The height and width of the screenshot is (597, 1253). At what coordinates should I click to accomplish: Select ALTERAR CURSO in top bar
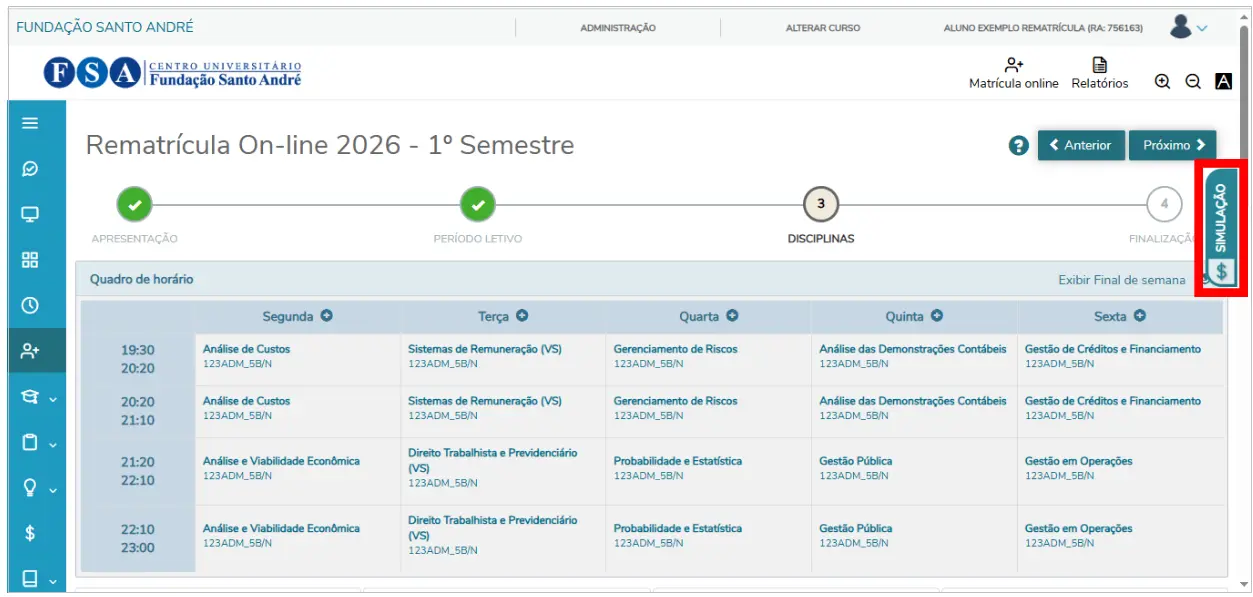click(822, 28)
